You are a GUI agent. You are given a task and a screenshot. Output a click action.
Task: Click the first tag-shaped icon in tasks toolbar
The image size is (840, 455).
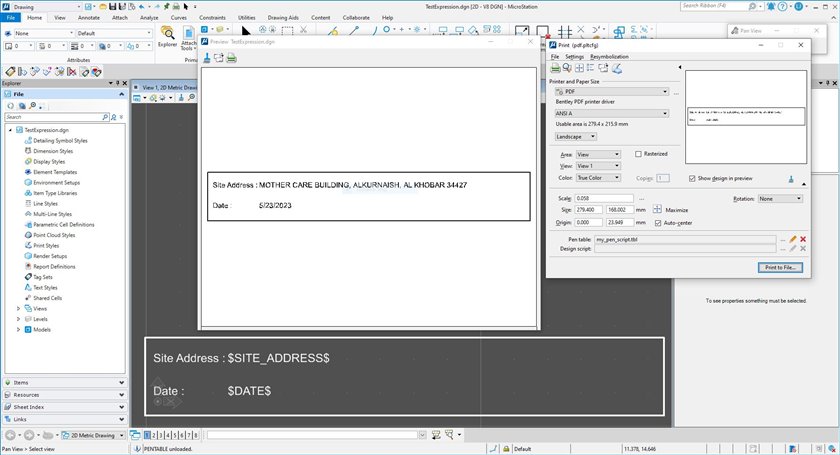point(10,71)
